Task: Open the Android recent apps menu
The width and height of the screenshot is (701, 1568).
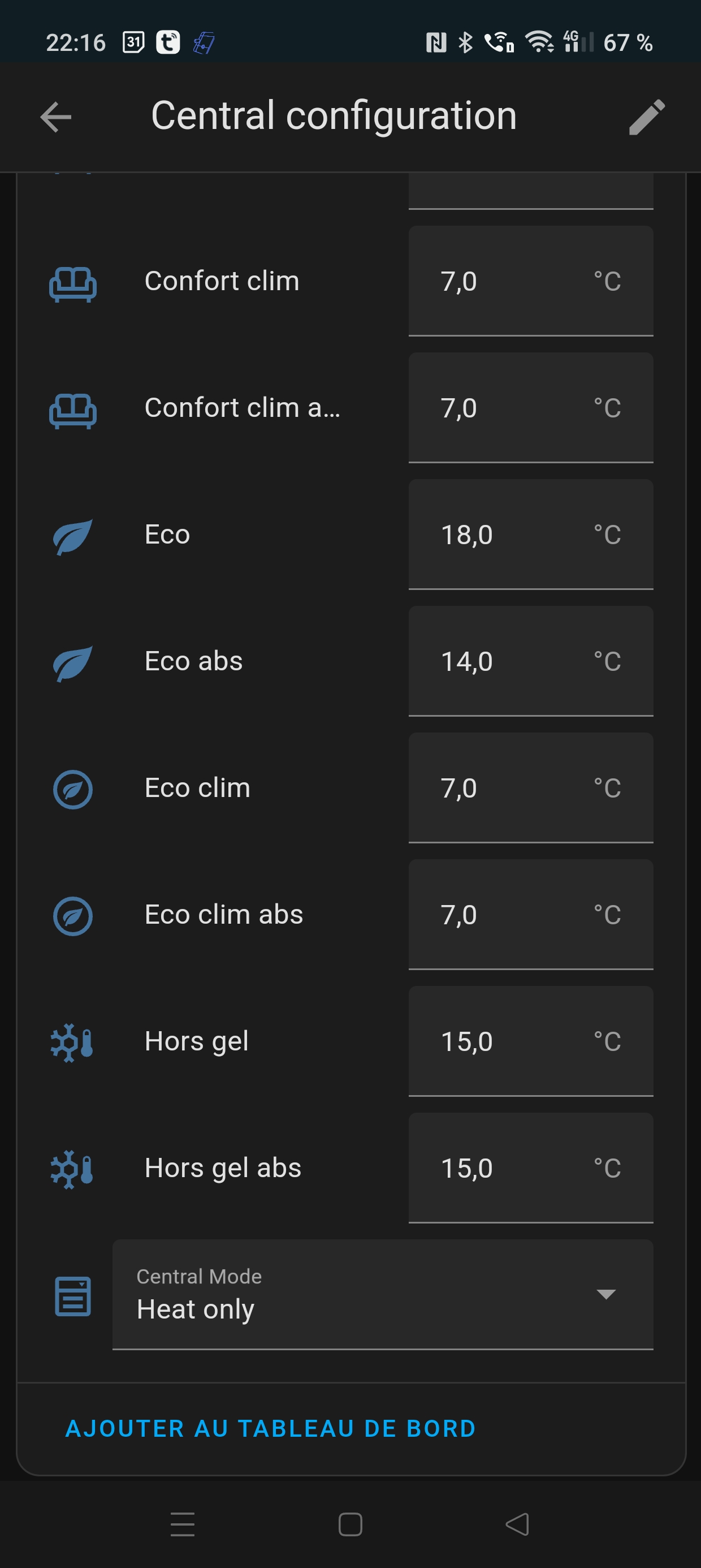Action: 183,1524
